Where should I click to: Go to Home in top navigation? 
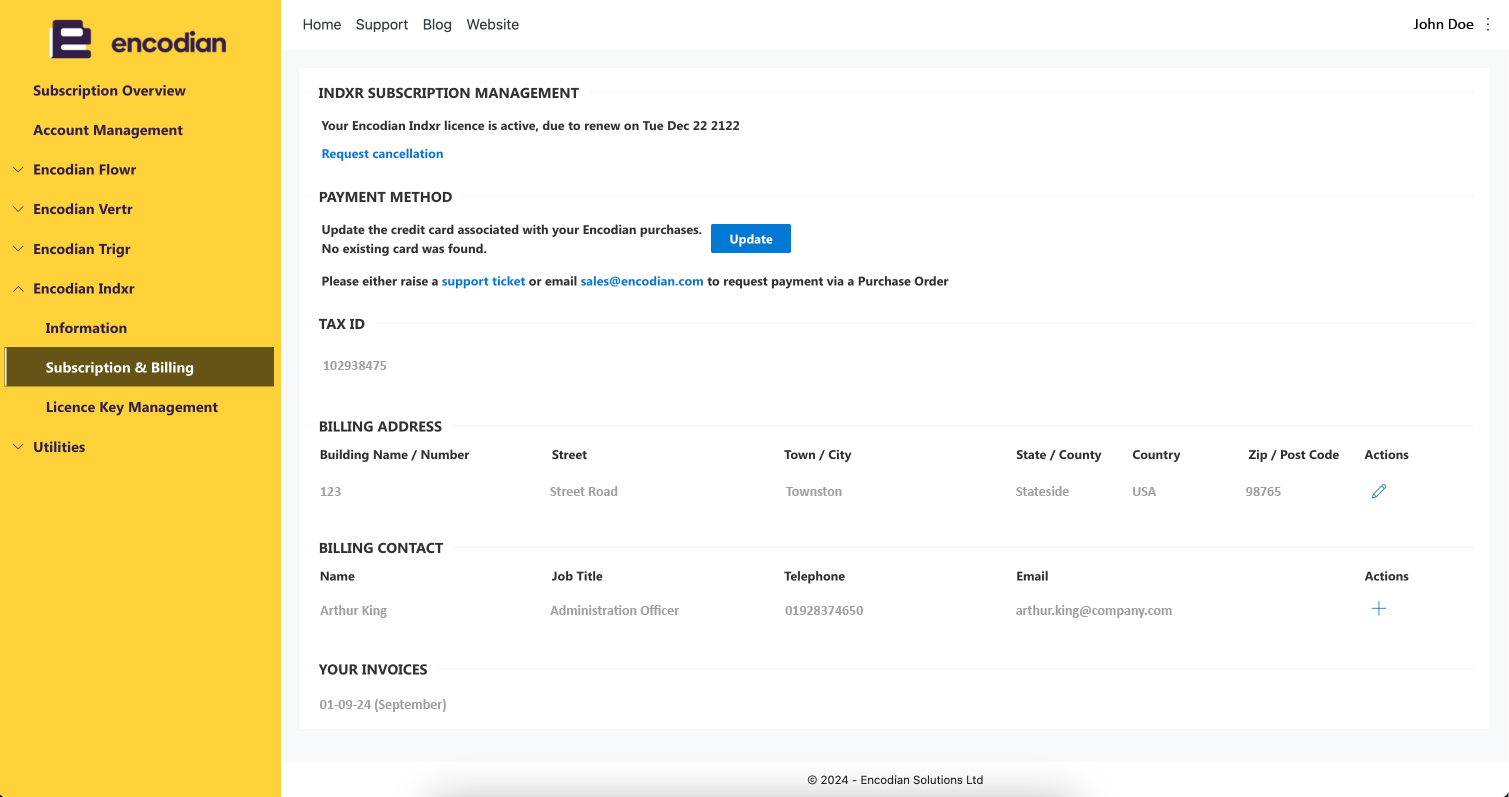click(322, 25)
